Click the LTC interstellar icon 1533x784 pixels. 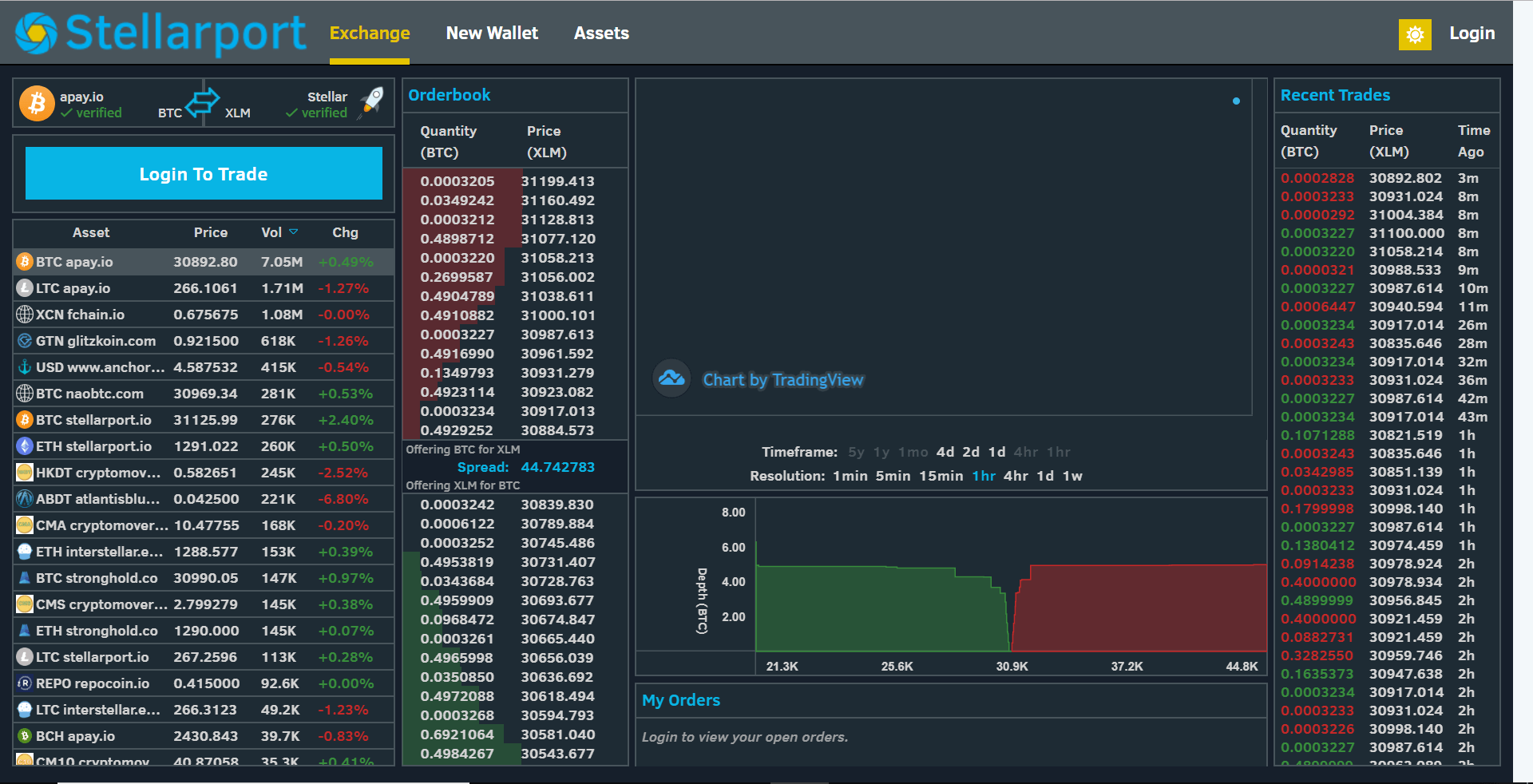pyautogui.click(x=25, y=710)
